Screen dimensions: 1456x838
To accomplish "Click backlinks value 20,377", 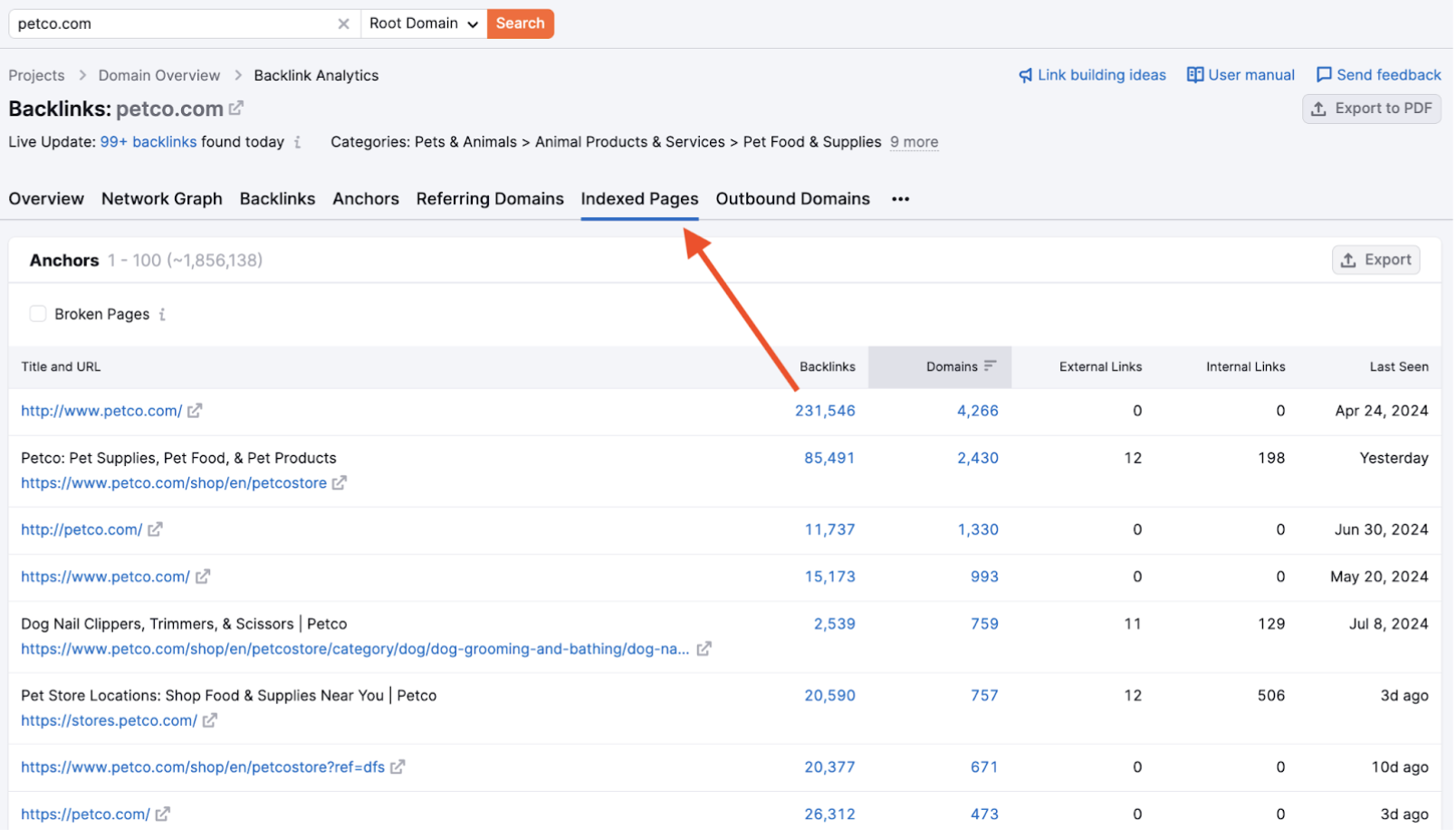I will [829, 767].
